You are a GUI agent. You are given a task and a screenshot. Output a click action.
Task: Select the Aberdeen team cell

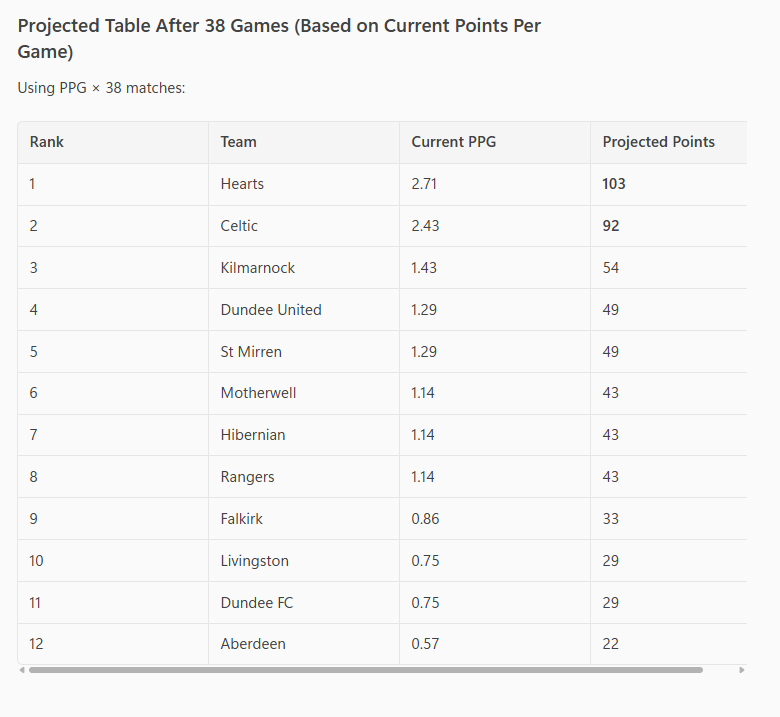tap(253, 644)
